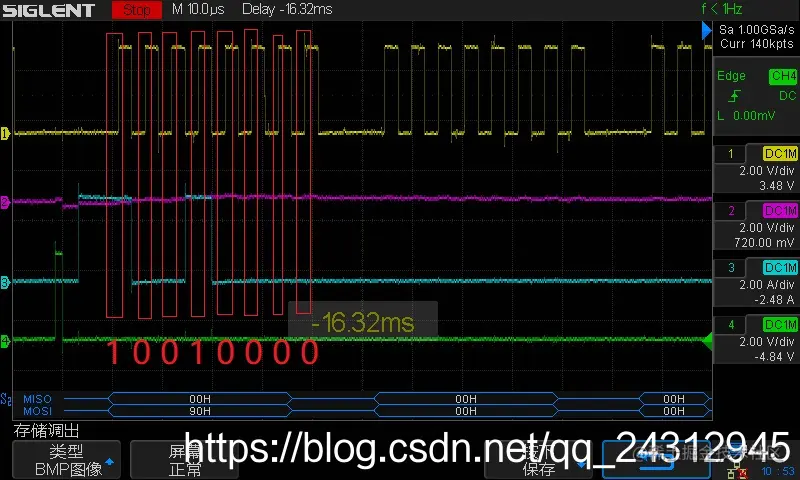The height and width of the screenshot is (480, 800).
Task: Select the M 10.0µs timebase readout
Action: [198, 9]
